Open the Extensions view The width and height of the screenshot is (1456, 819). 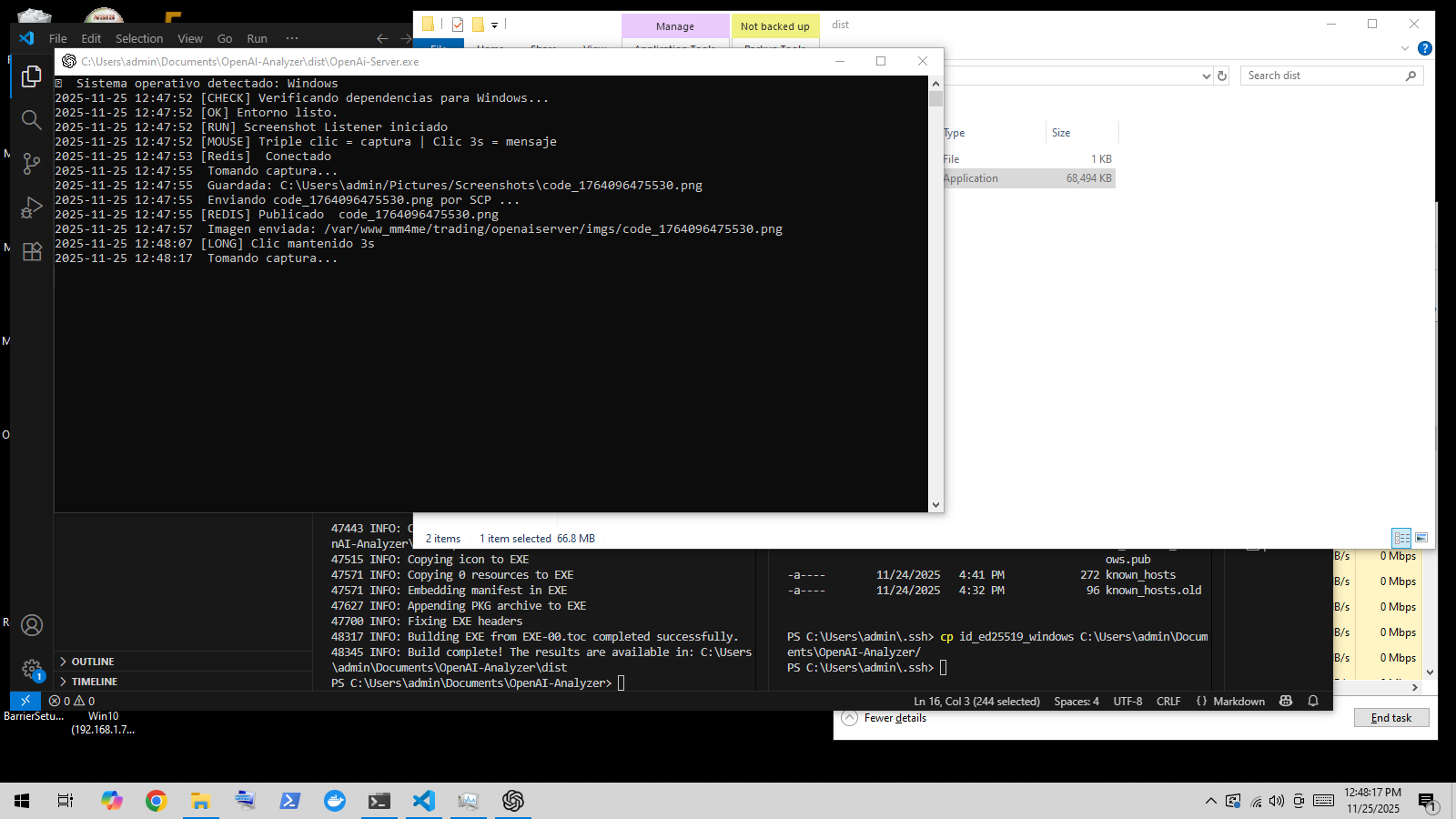click(32, 252)
